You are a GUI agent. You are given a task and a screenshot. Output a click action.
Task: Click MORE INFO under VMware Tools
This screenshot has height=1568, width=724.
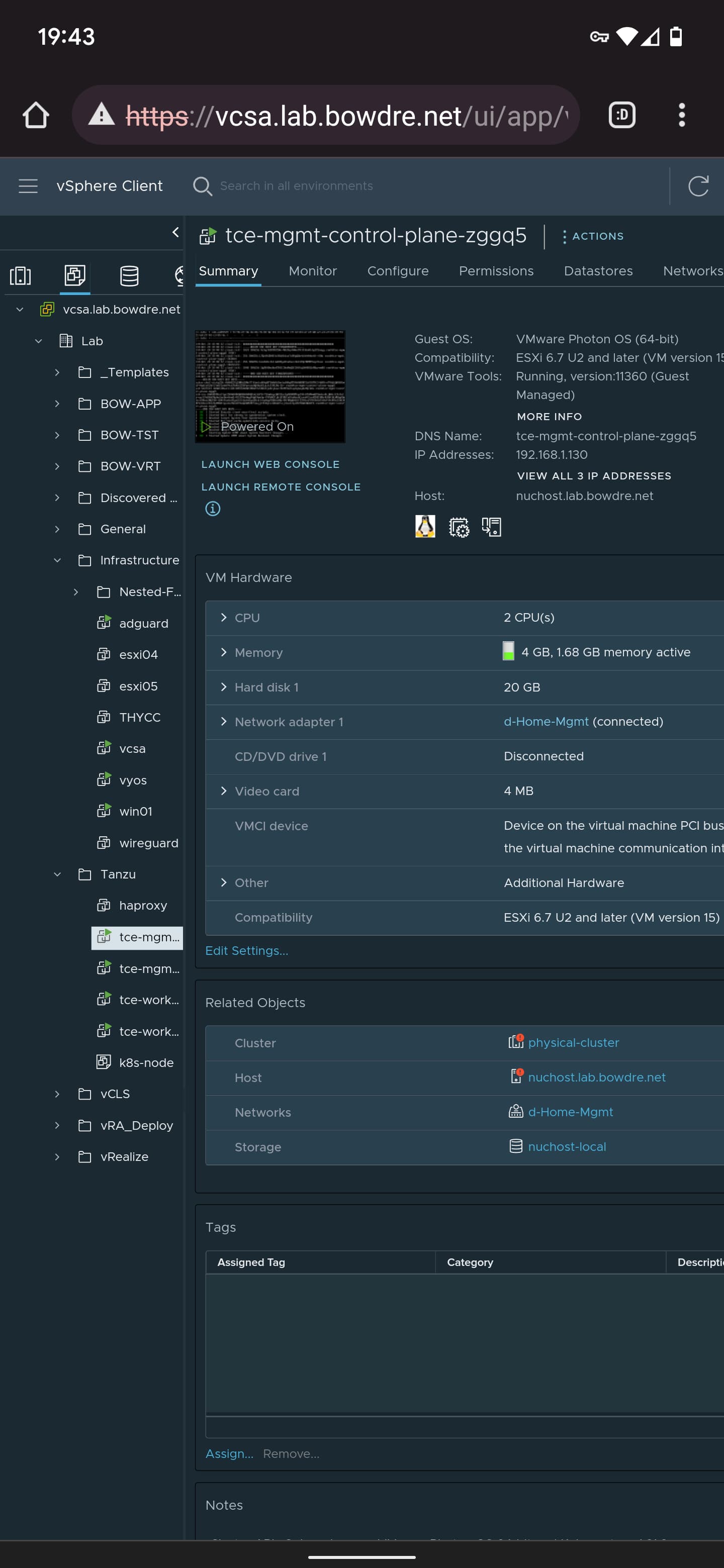coord(549,416)
